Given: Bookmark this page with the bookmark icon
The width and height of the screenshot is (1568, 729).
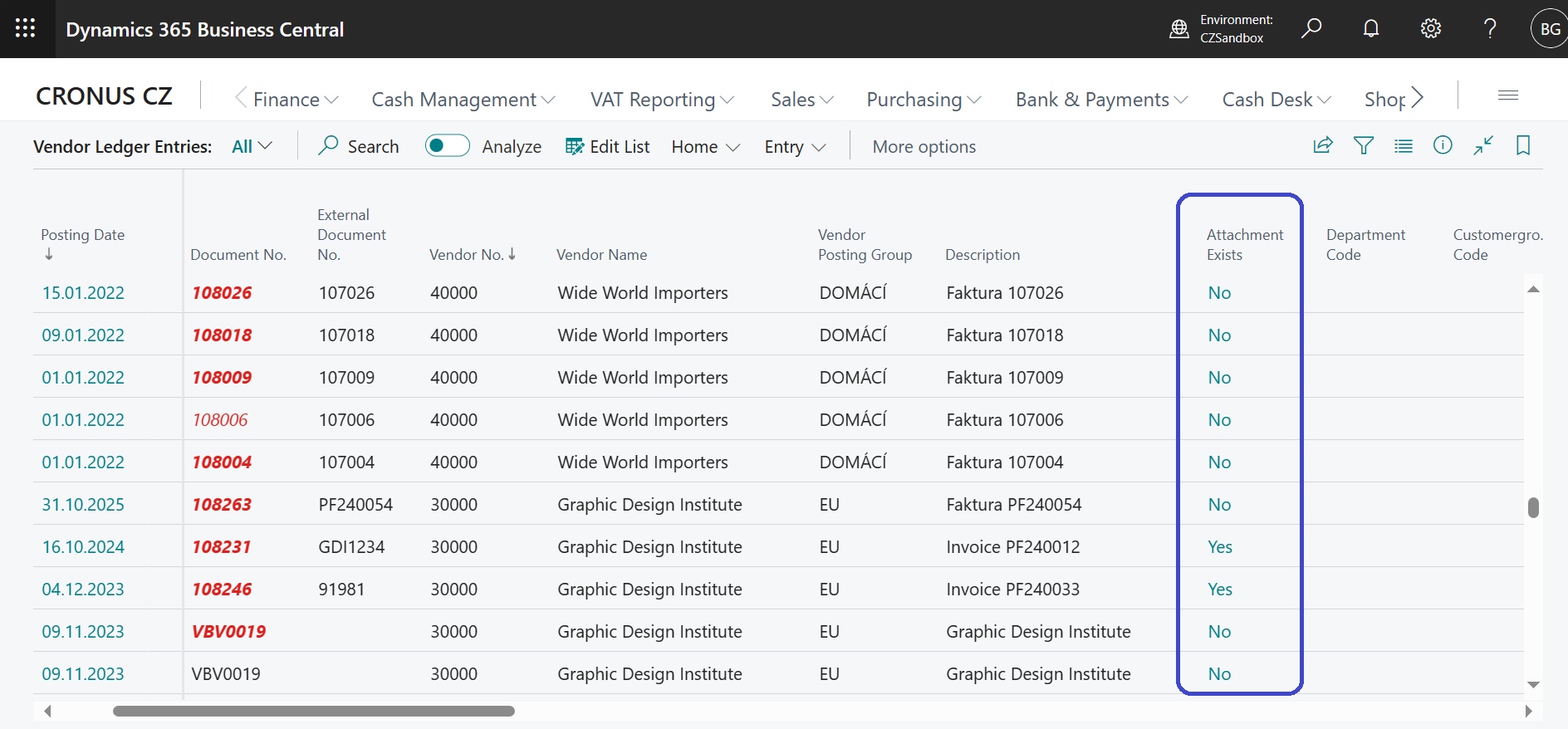Looking at the screenshot, I should pyautogui.click(x=1522, y=146).
